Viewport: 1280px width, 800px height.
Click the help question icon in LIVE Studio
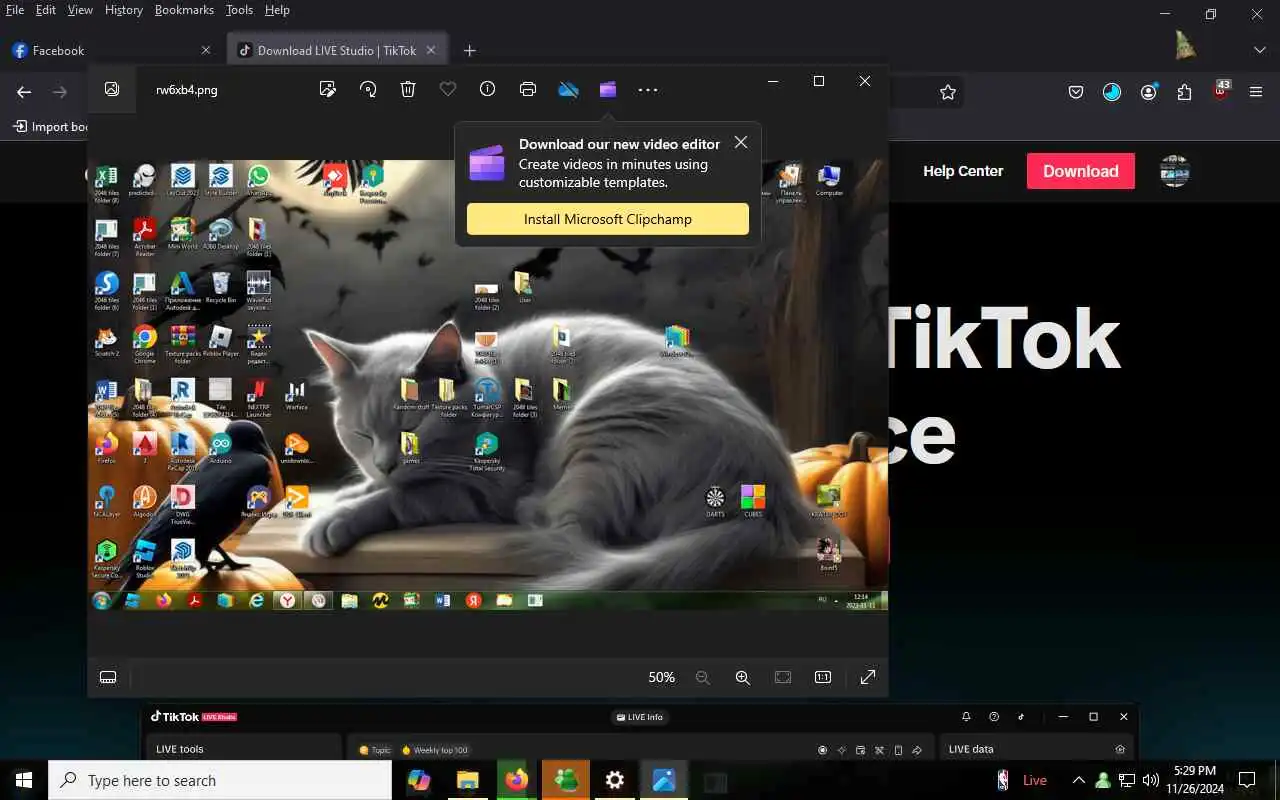[994, 717]
